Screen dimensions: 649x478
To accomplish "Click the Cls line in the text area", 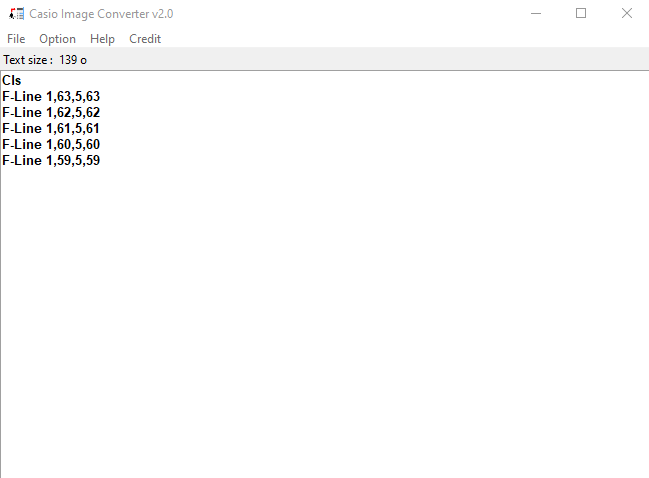I will (x=12, y=80).
